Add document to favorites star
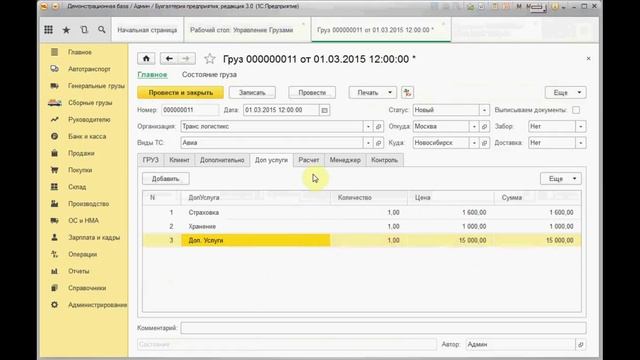Screen dimensions: 640x360 point(210,59)
